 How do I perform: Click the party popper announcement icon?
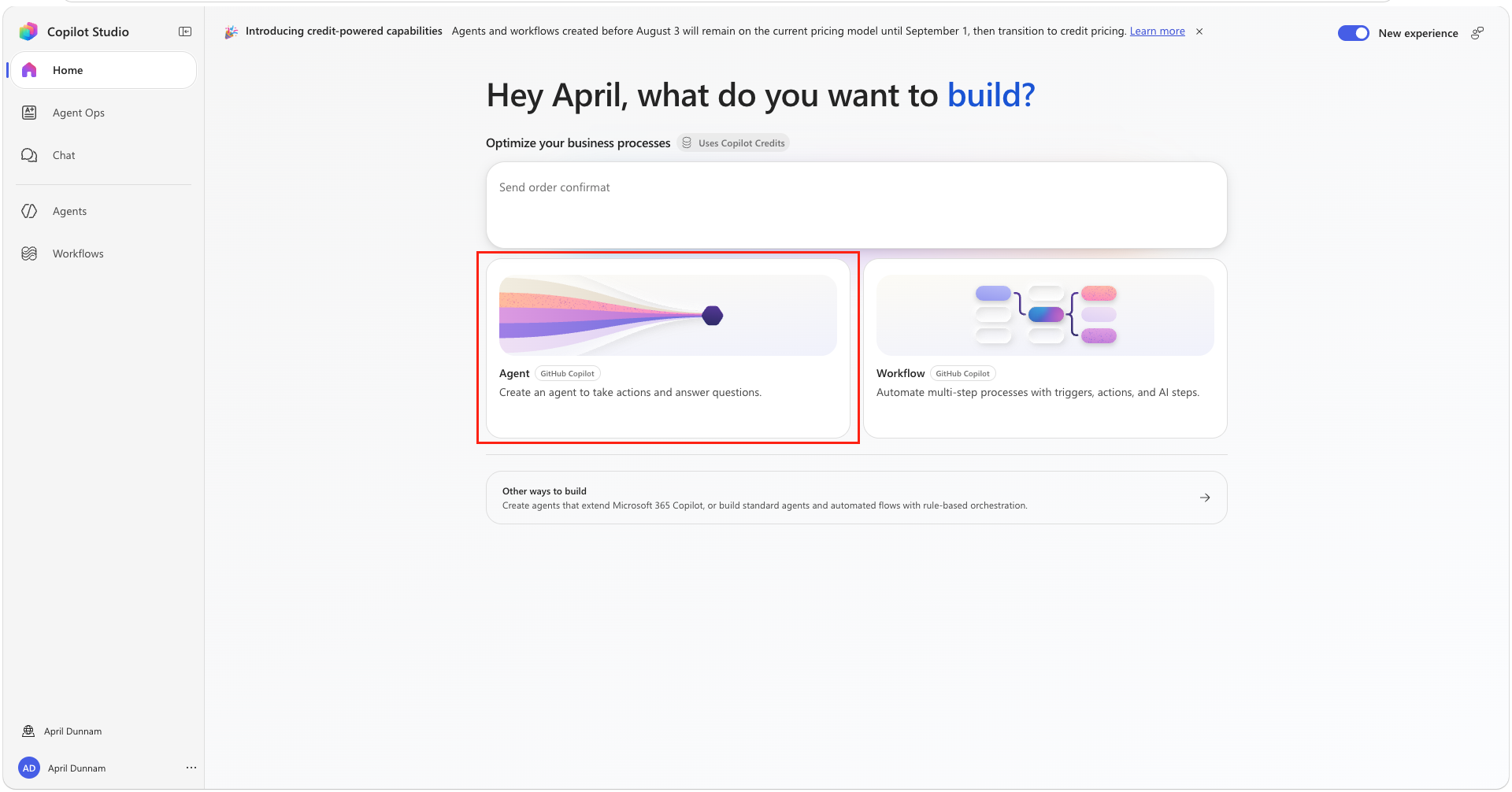(232, 31)
